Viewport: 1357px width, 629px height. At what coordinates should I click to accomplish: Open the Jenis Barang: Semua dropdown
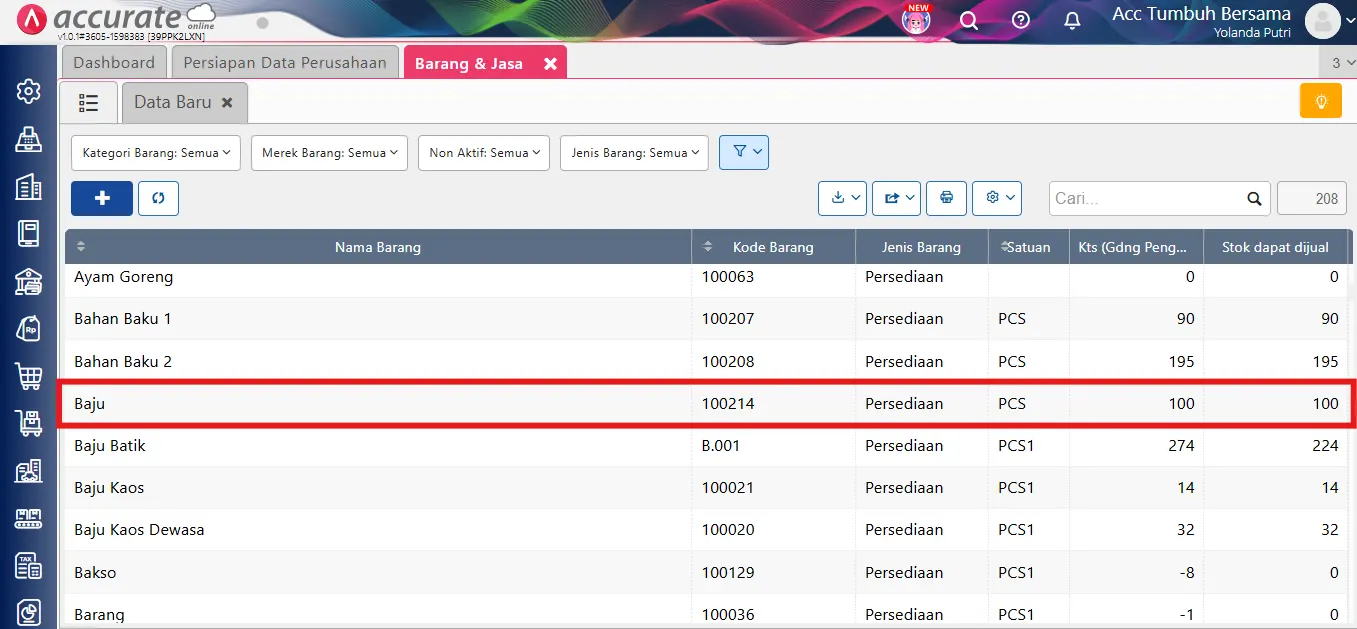pyautogui.click(x=634, y=152)
